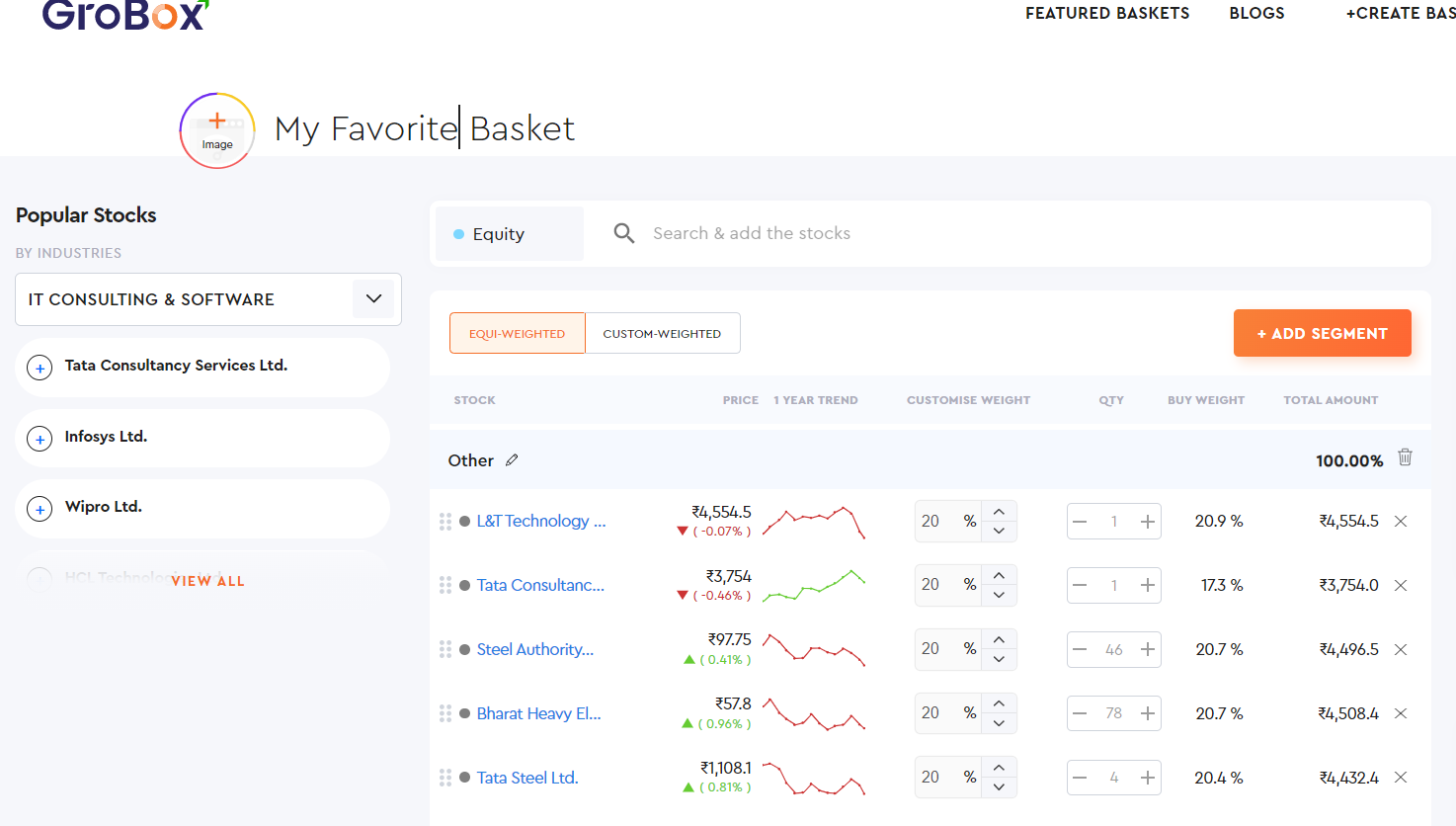1456x826 pixels.
Task: Switch to CUSTOM-WEIGHTED mode
Action: 662,333
